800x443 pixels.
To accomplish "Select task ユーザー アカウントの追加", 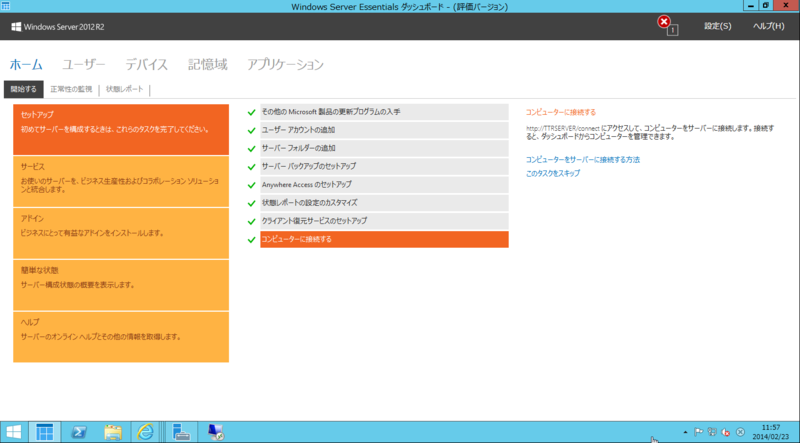I will pyautogui.click(x=384, y=130).
